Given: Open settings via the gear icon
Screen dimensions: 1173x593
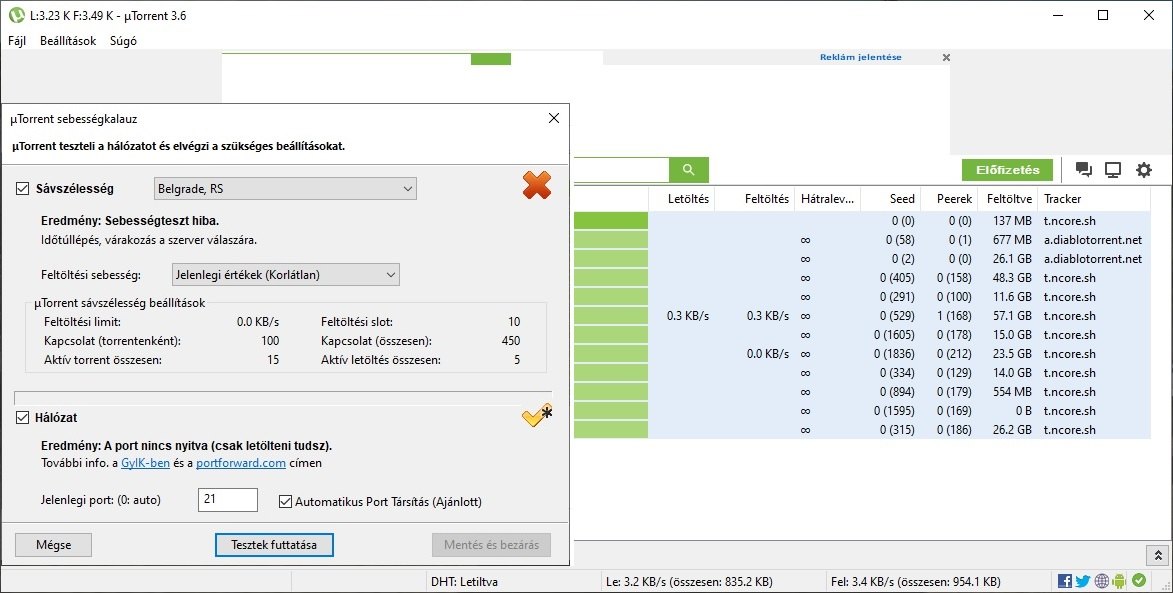Looking at the screenshot, I should coord(1143,170).
